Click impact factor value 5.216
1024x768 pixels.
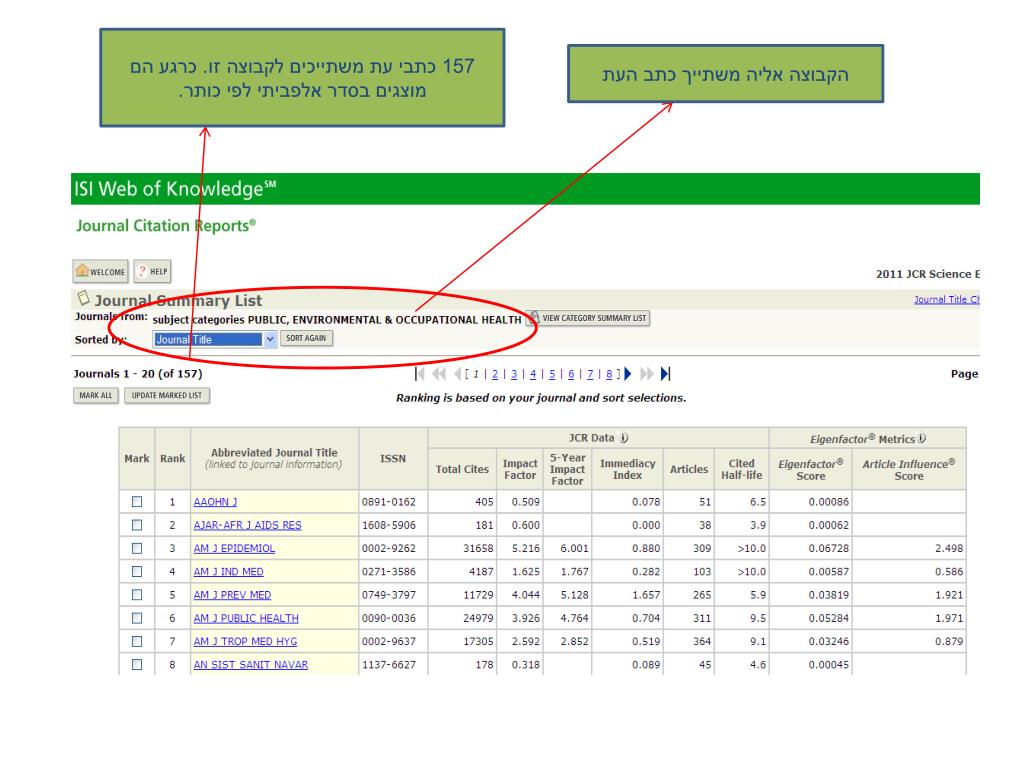[526, 549]
